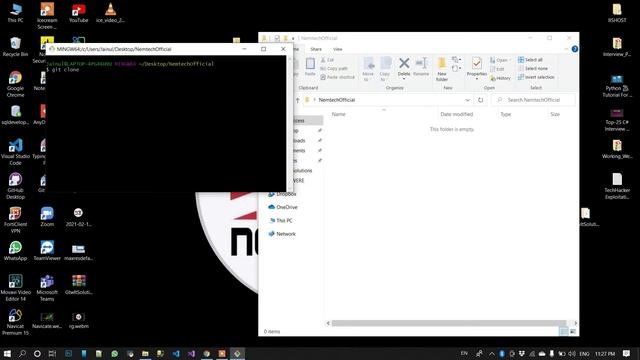Sort by Name column header
The image size is (640, 360).
338,114
